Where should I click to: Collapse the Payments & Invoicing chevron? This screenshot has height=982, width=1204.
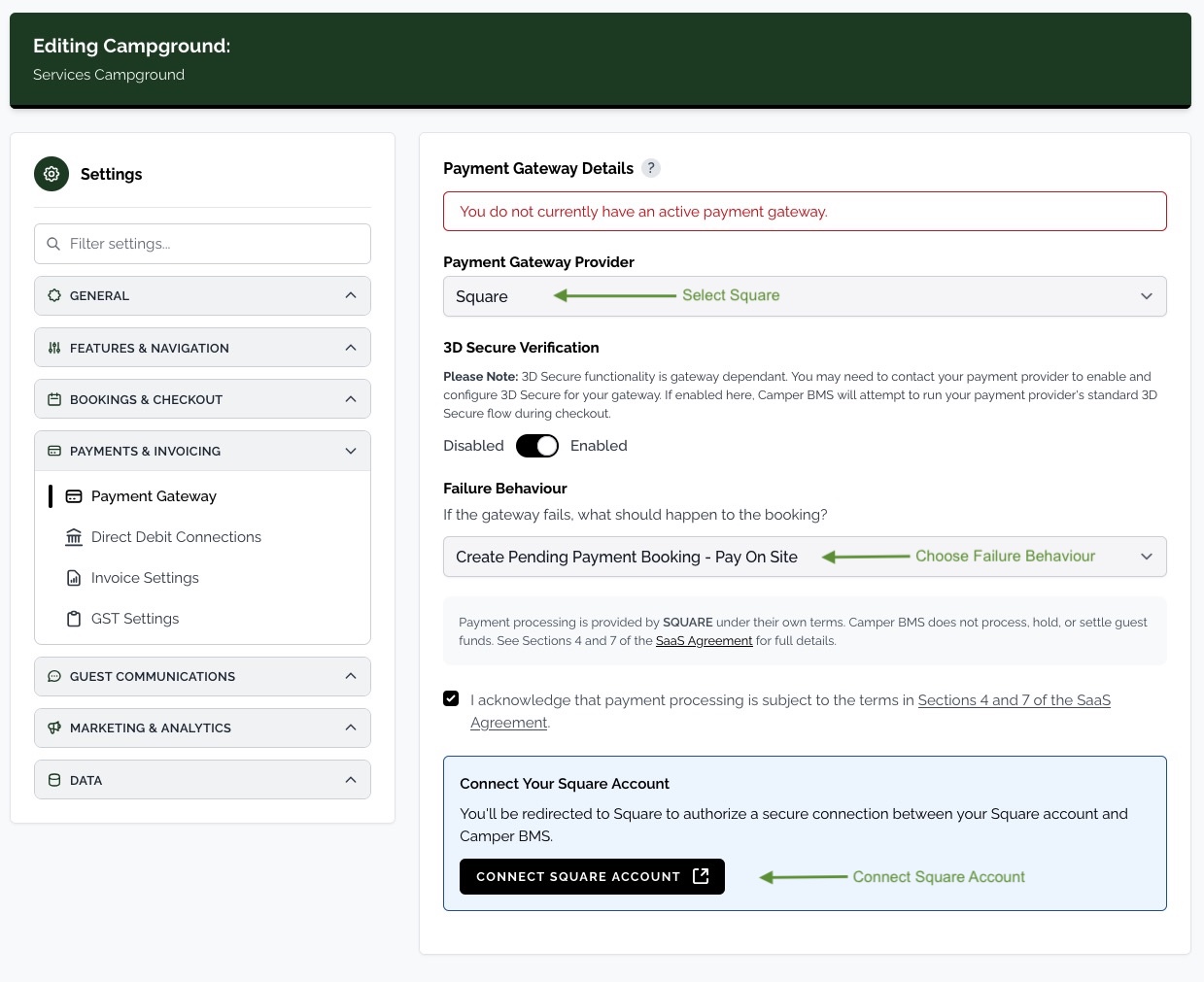pyautogui.click(x=351, y=451)
